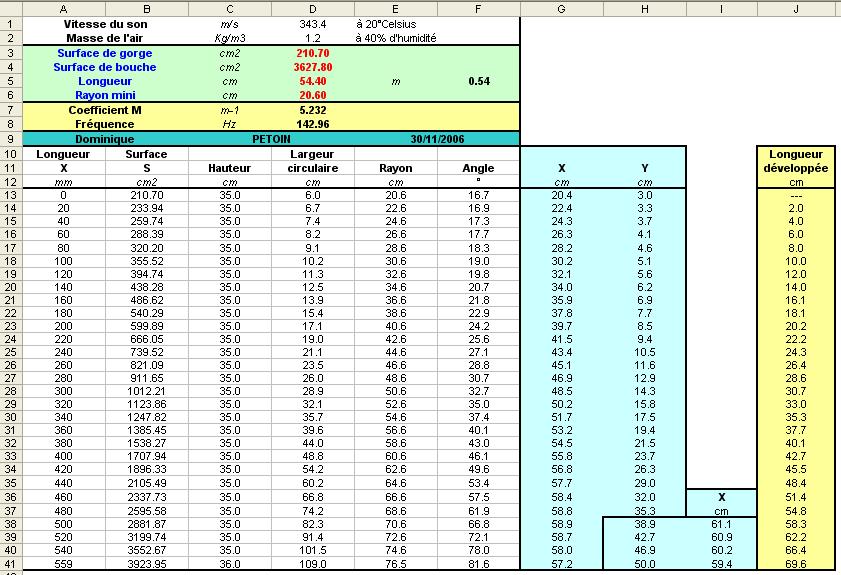Click cell with 'Vitesse du son'

coord(105,24)
